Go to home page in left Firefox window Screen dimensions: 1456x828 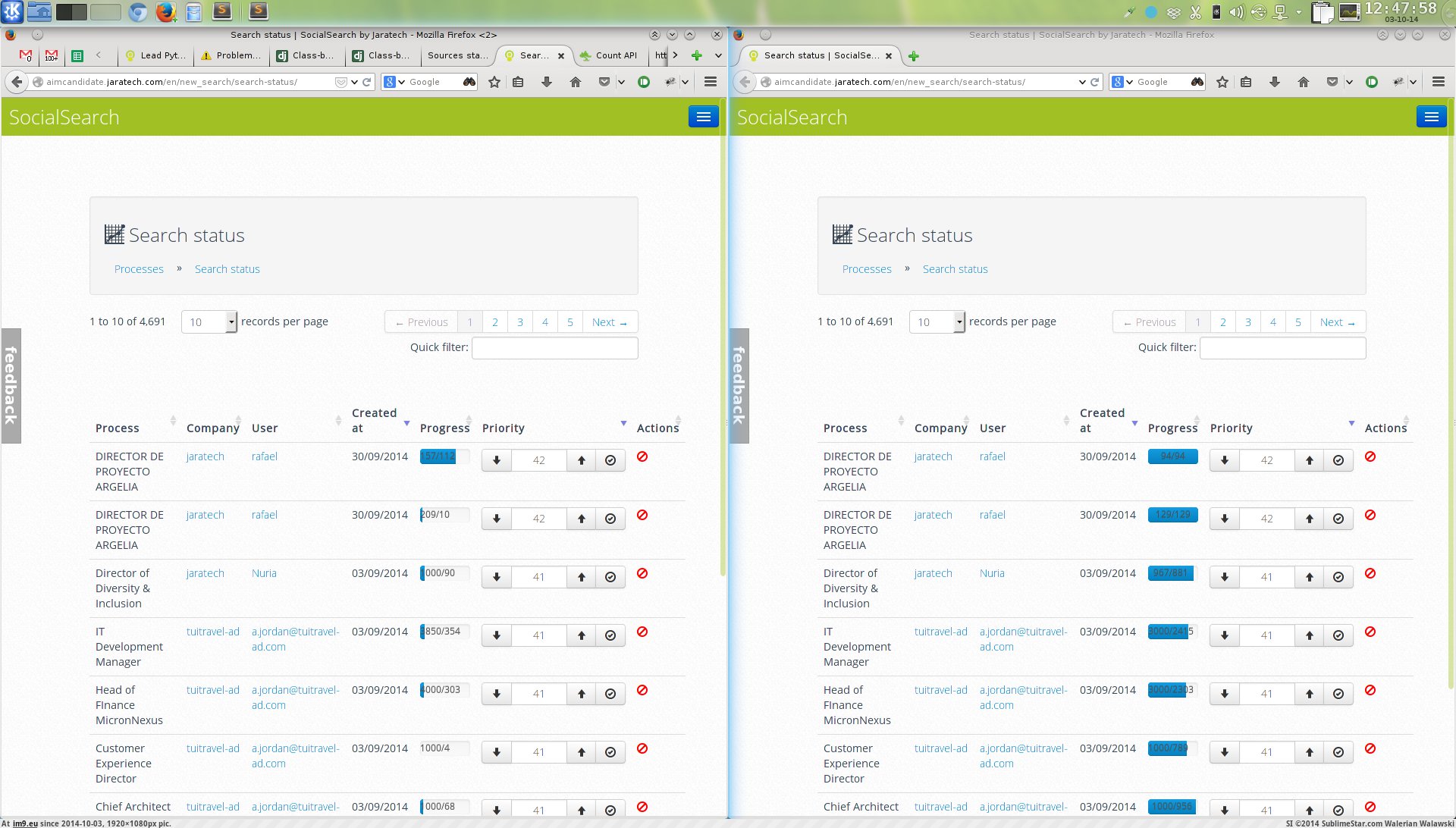[576, 82]
